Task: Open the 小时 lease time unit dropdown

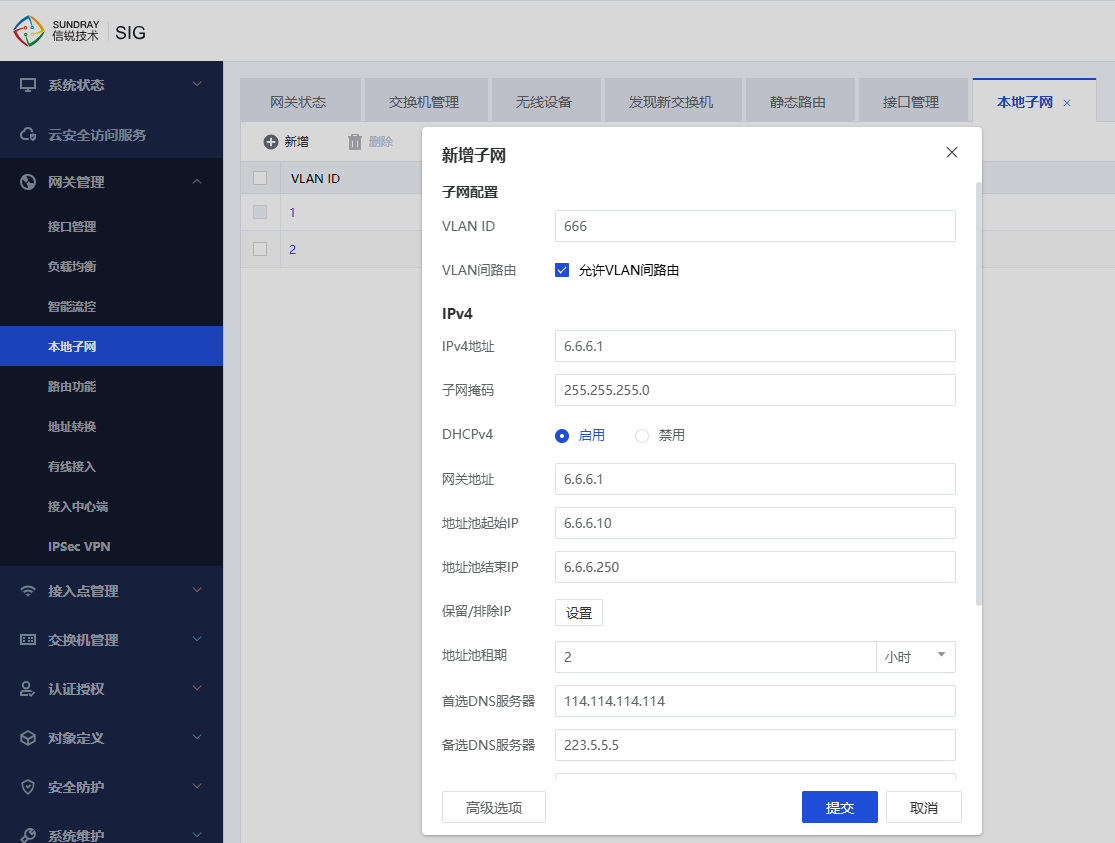Action: point(915,657)
